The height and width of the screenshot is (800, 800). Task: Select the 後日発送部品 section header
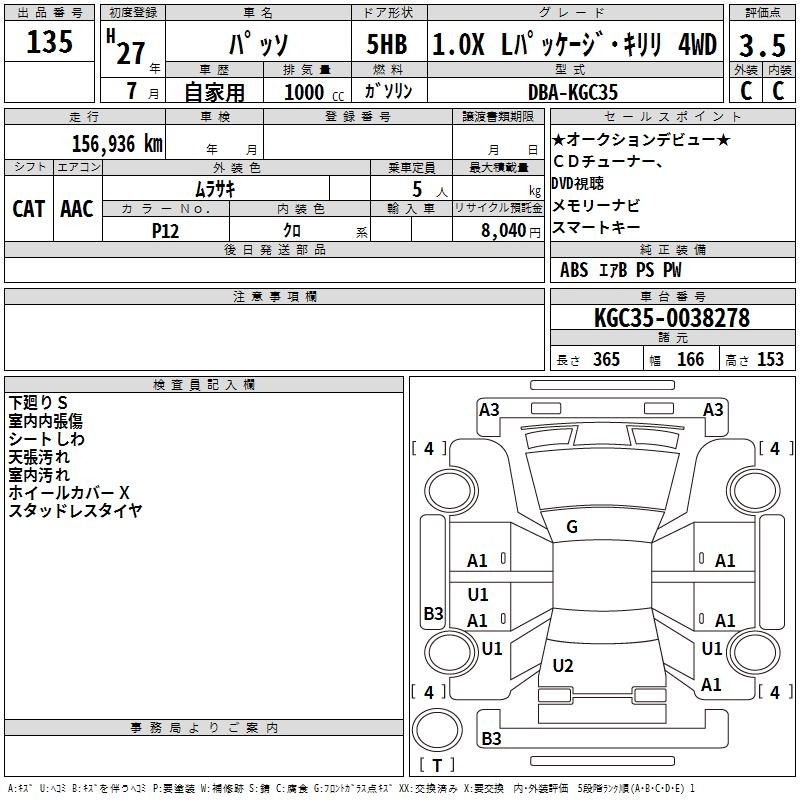pyautogui.click(x=275, y=249)
